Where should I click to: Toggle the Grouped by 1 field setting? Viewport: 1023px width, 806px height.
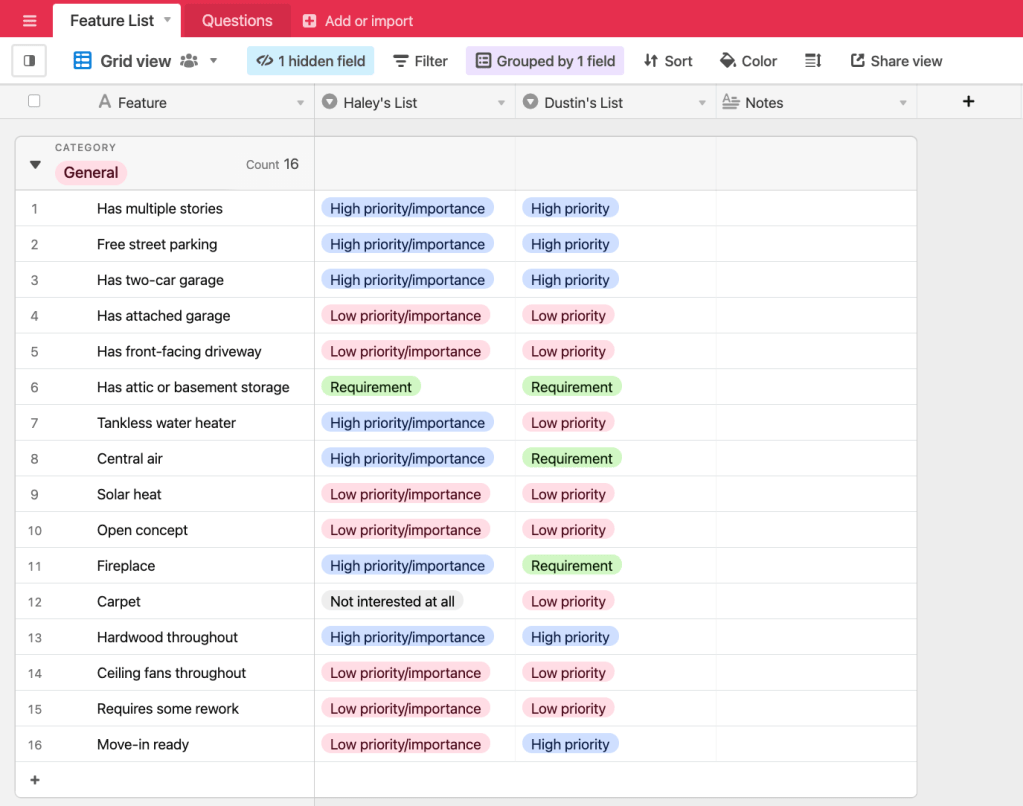(544, 60)
